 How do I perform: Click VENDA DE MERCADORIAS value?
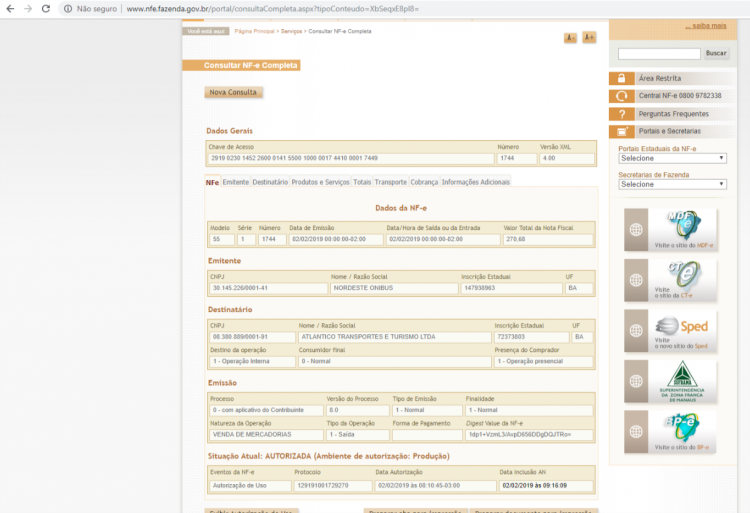[x=252, y=435]
